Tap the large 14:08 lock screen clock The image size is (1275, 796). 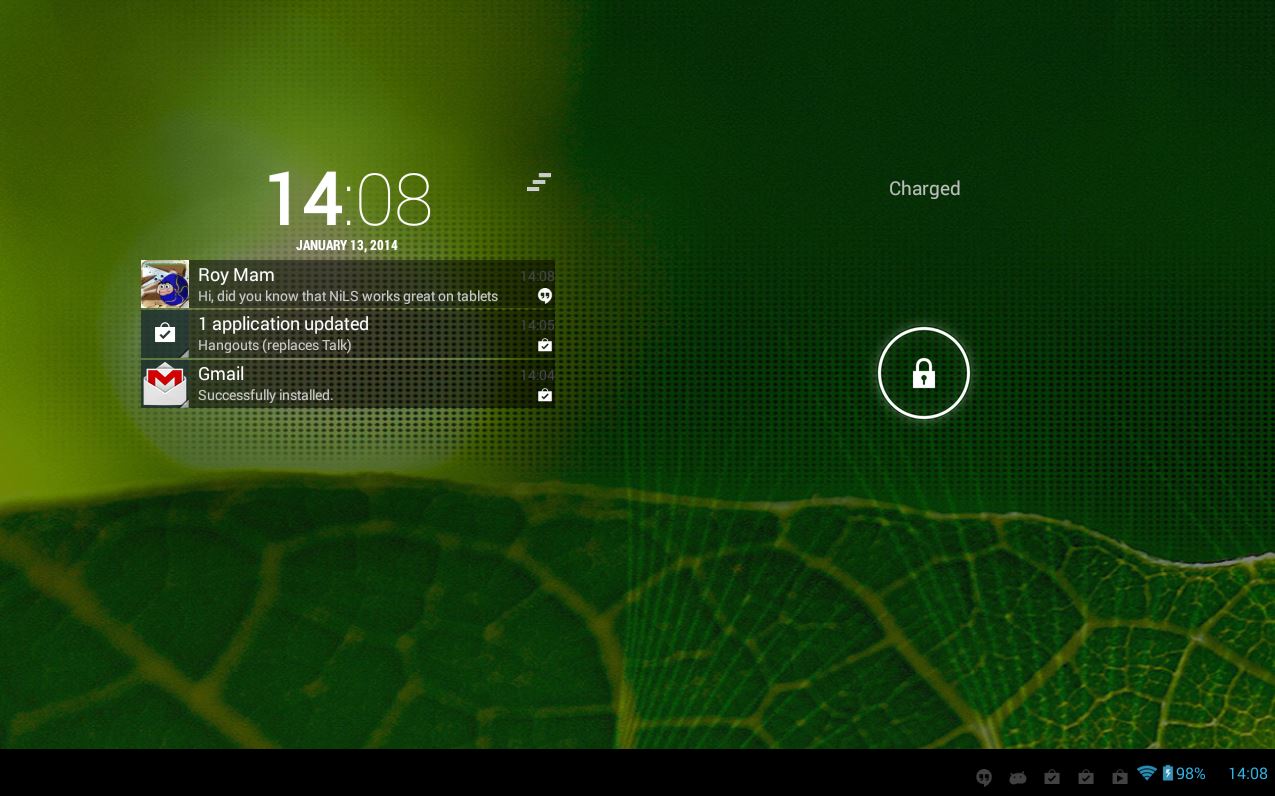[348, 200]
